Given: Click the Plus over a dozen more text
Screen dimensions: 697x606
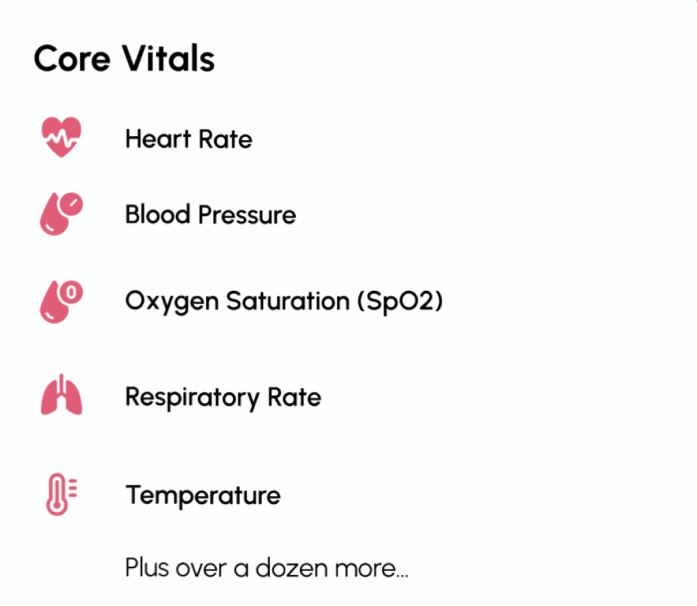Looking at the screenshot, I should (x=267, y=568).
